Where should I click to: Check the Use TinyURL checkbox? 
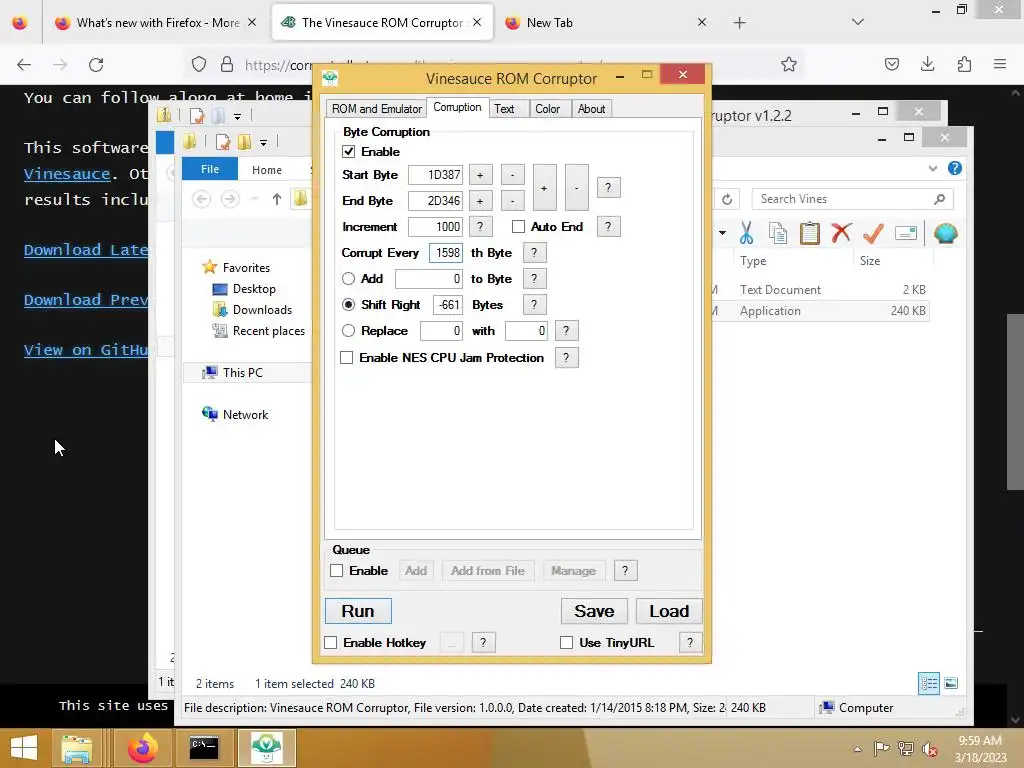click(566, 643)
